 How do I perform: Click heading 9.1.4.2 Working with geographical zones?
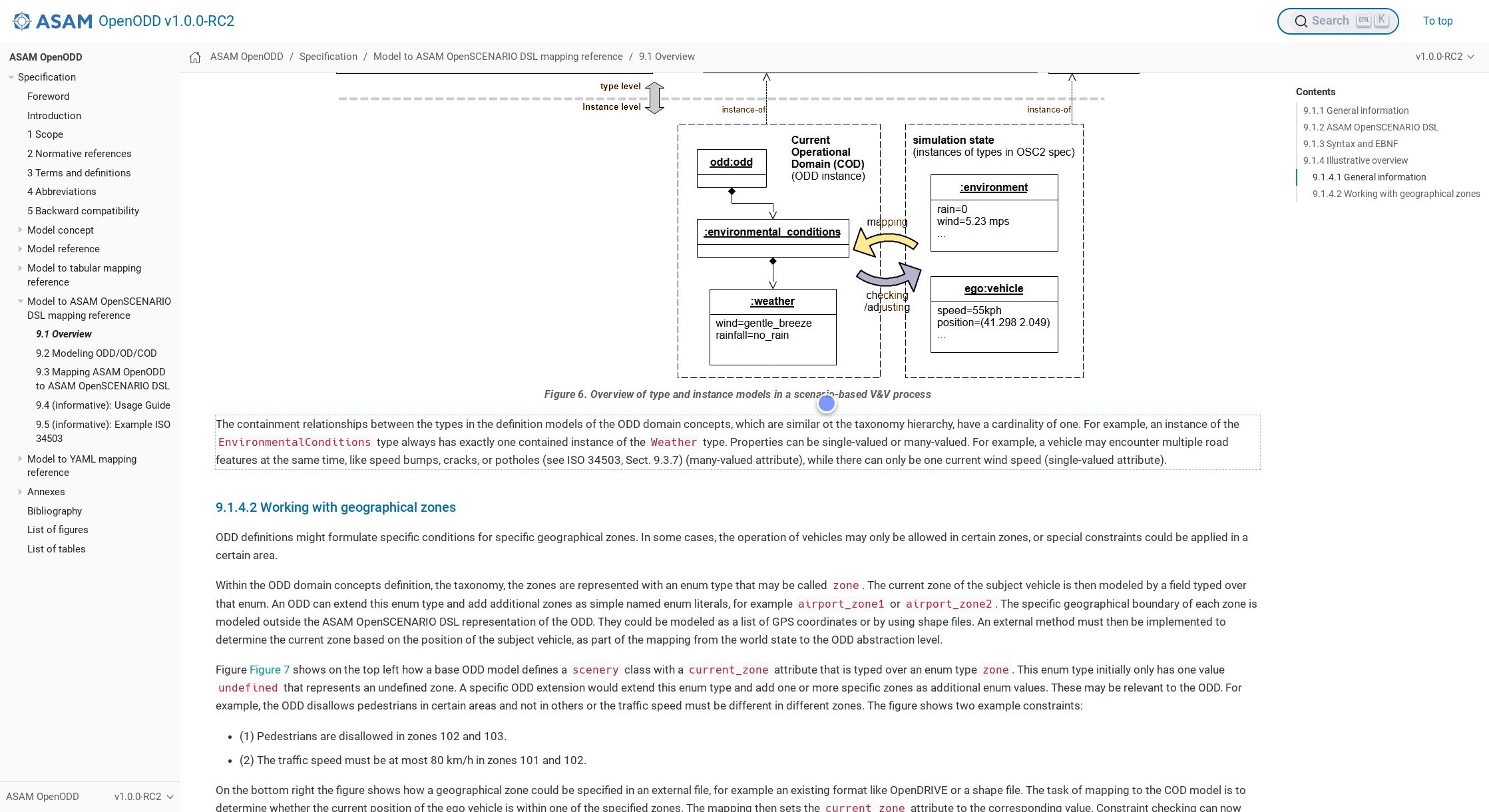coord(335,507)
